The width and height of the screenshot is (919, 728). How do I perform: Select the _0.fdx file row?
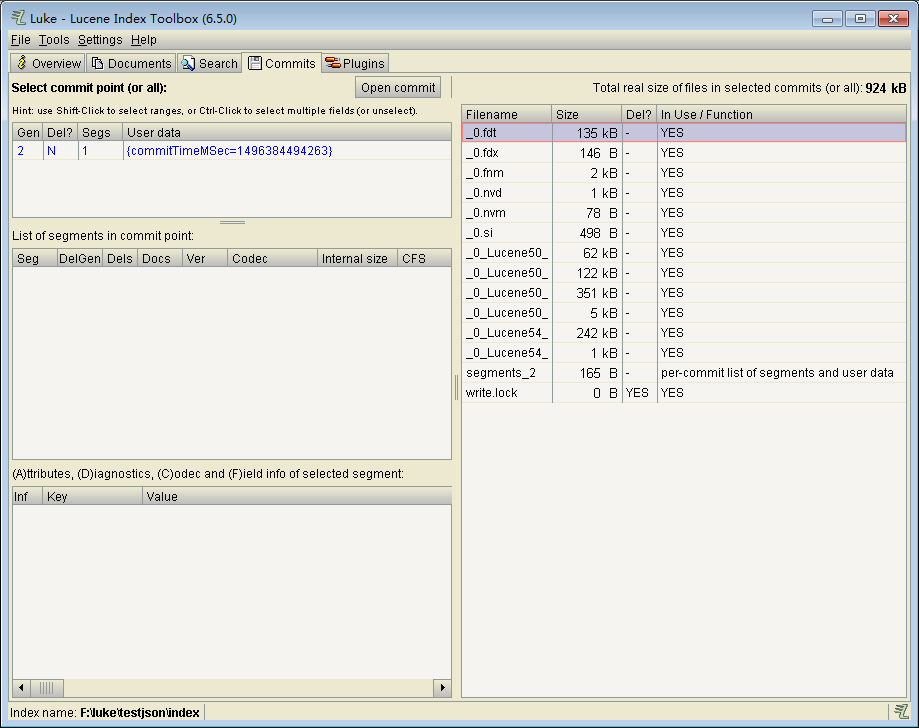point(684,153)
